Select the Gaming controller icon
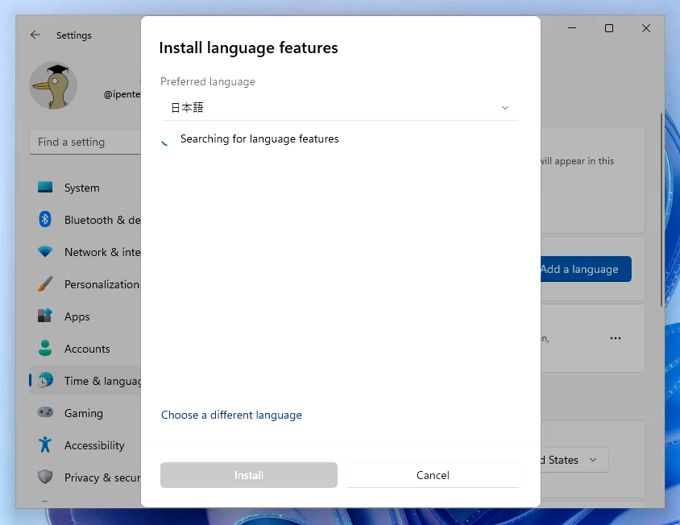The image size is (680, 525). 45,412
